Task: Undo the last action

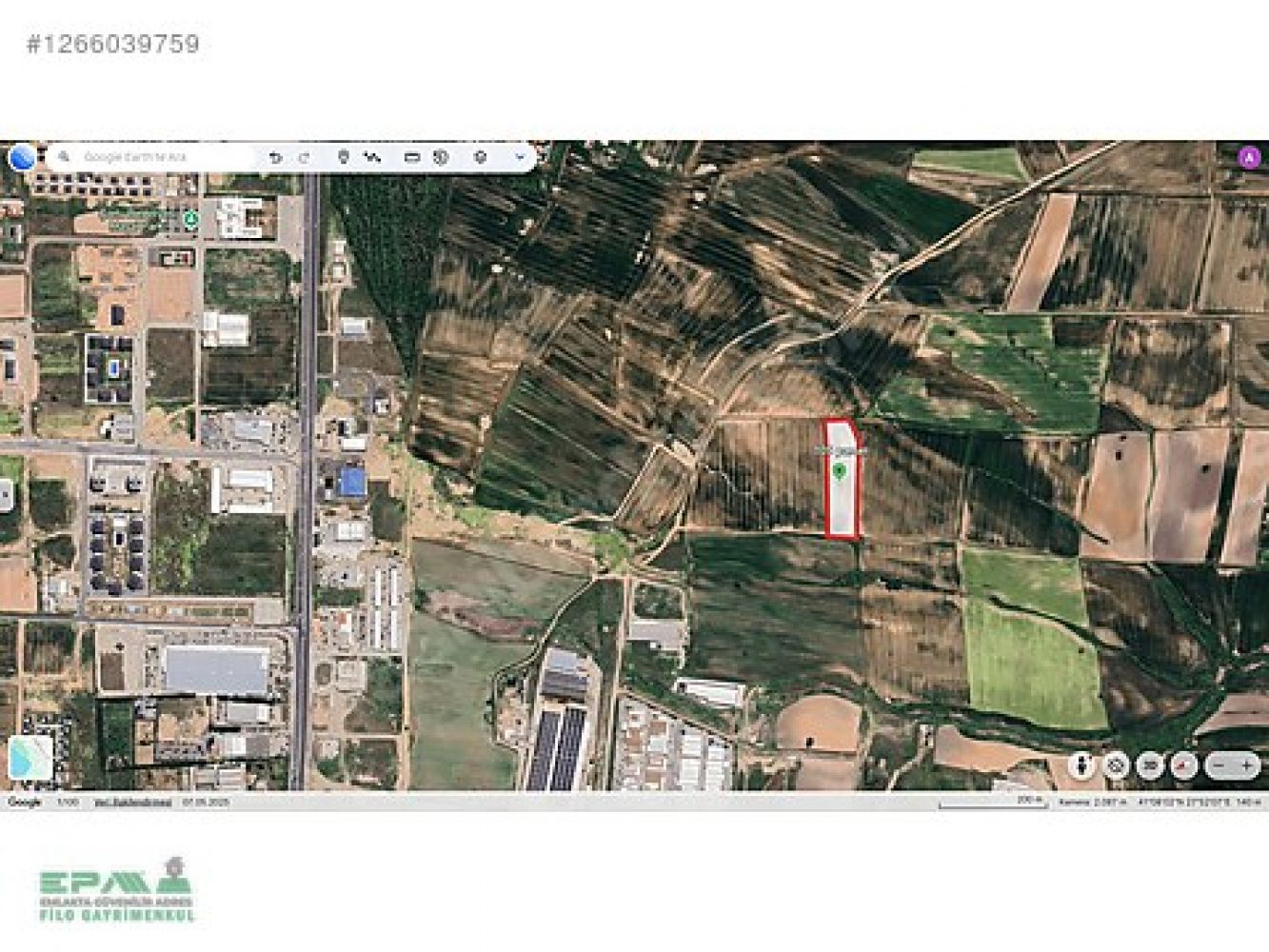Action: (275, 157)
